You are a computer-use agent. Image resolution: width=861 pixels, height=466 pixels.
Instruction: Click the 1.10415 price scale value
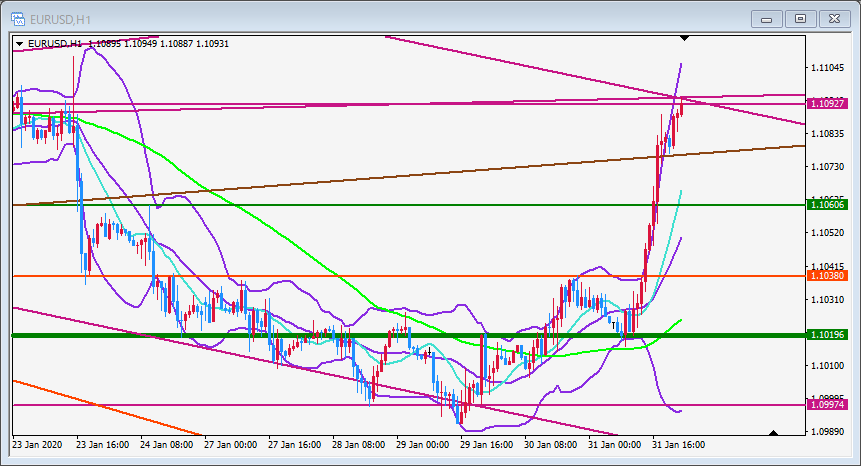click(828, 266)
